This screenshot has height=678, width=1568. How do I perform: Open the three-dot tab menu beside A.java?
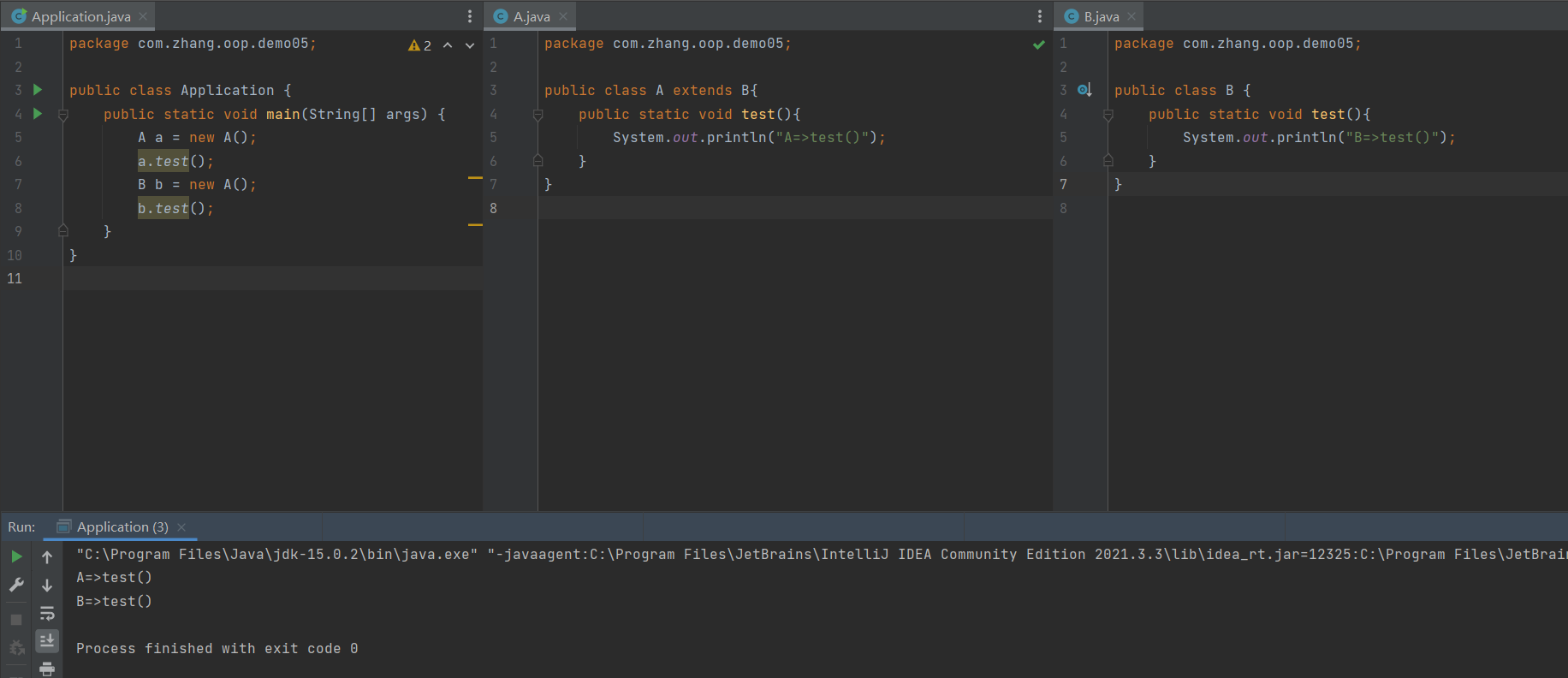tap(1040, 16)
